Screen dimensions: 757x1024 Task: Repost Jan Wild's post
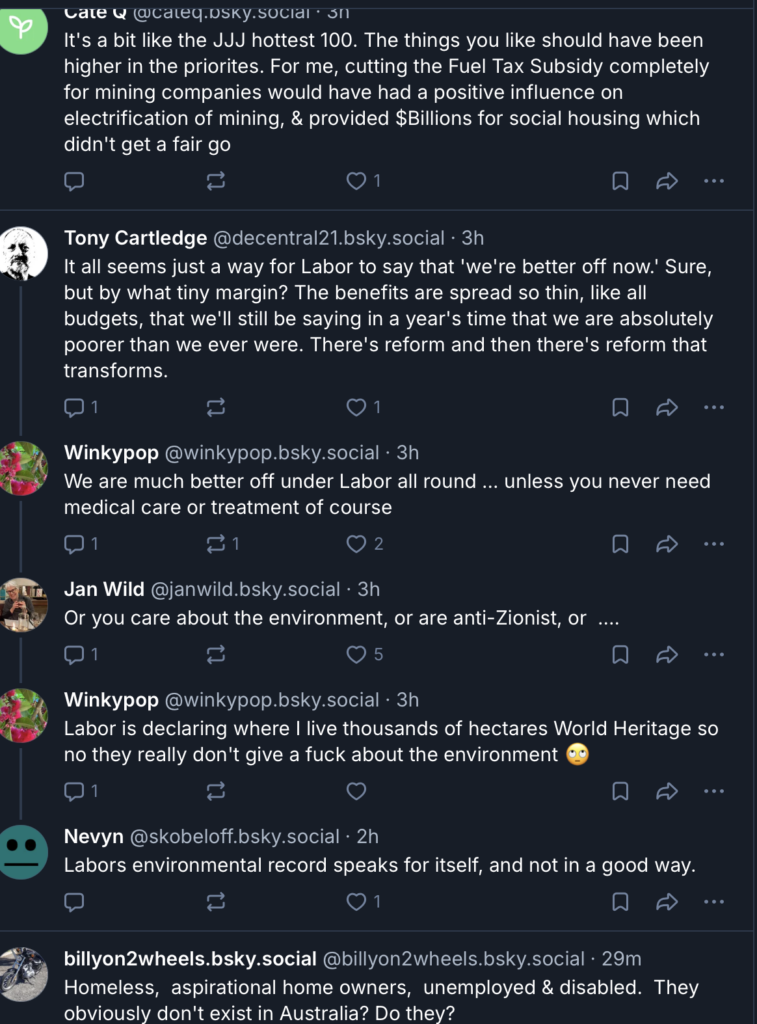(216, 654)
